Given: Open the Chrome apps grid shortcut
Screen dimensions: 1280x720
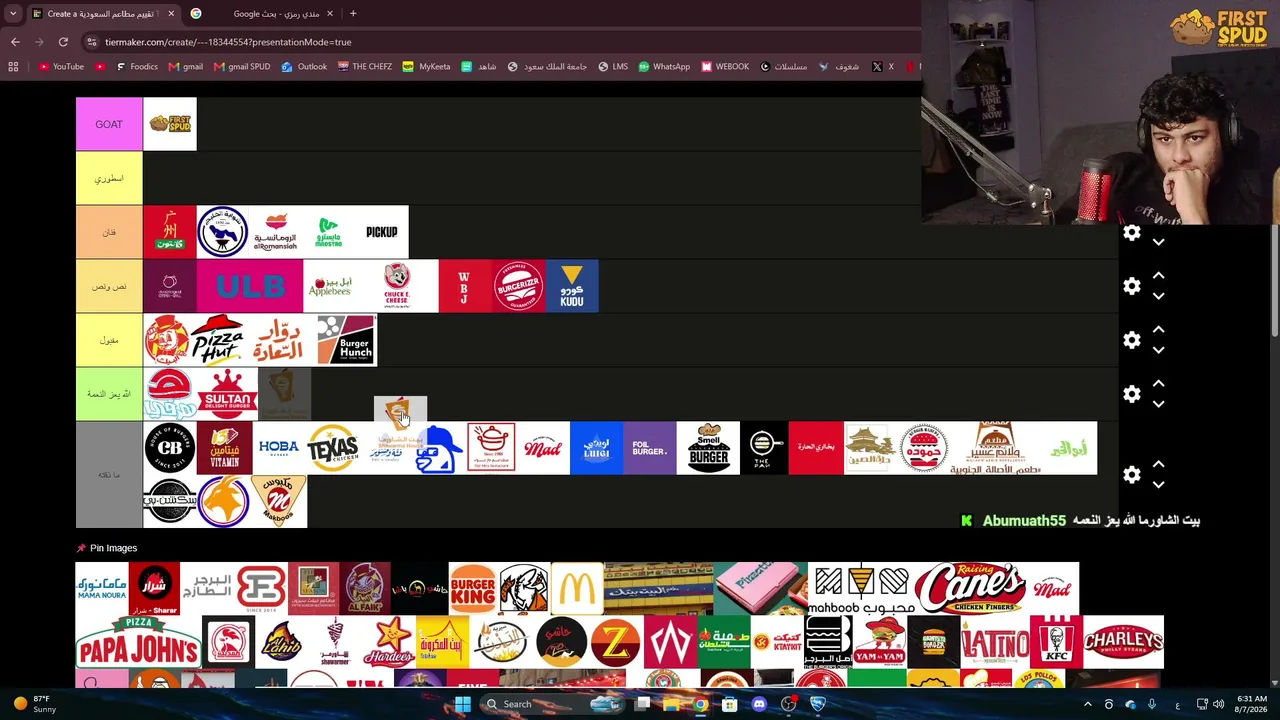Looking at the screenshot, I should coord(13,67).
